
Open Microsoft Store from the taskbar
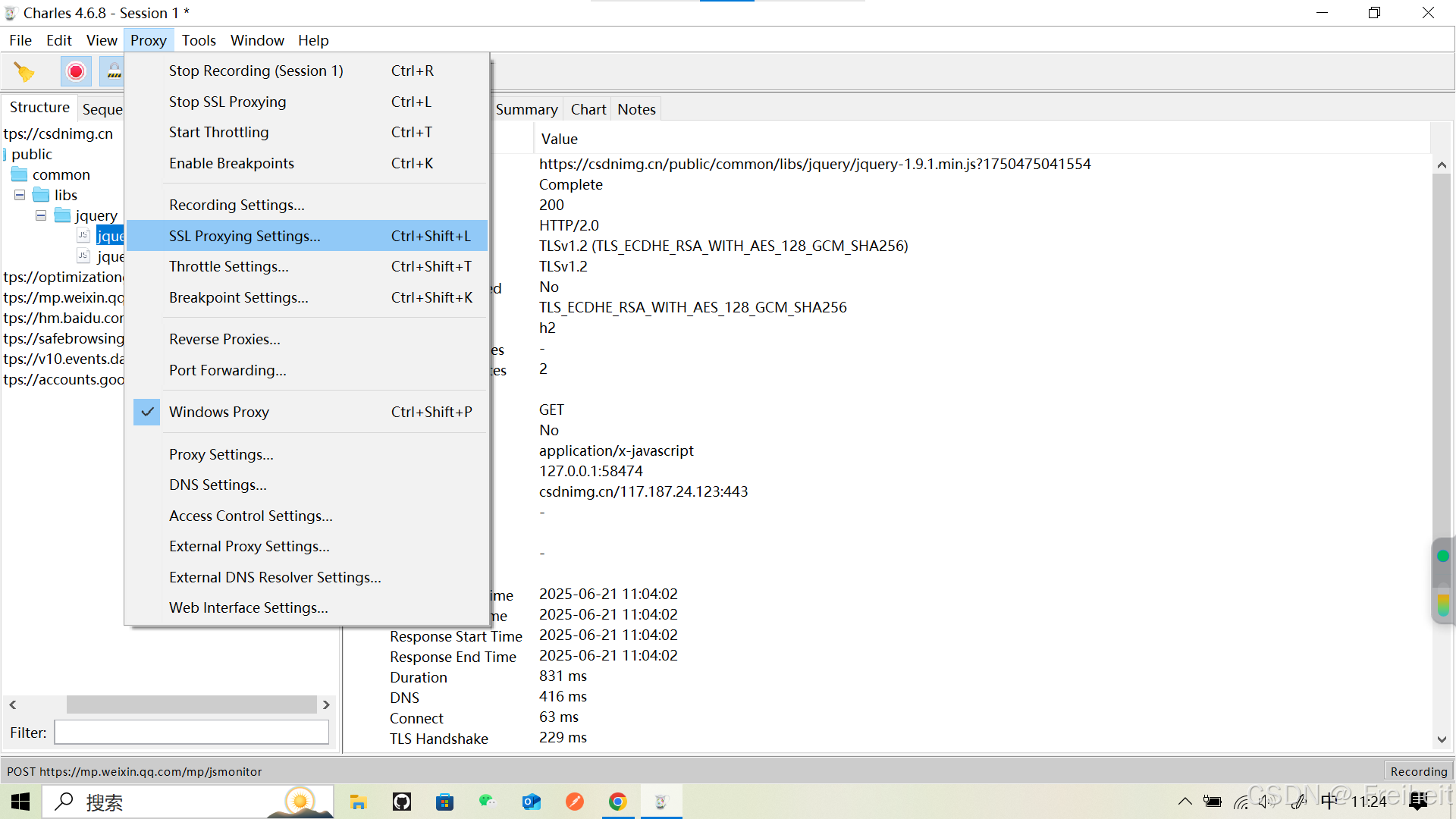click(444, 802)
